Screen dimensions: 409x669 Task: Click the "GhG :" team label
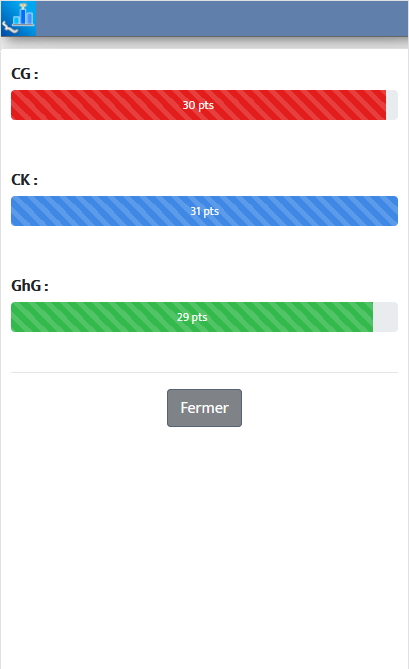[x=30, y=286]
